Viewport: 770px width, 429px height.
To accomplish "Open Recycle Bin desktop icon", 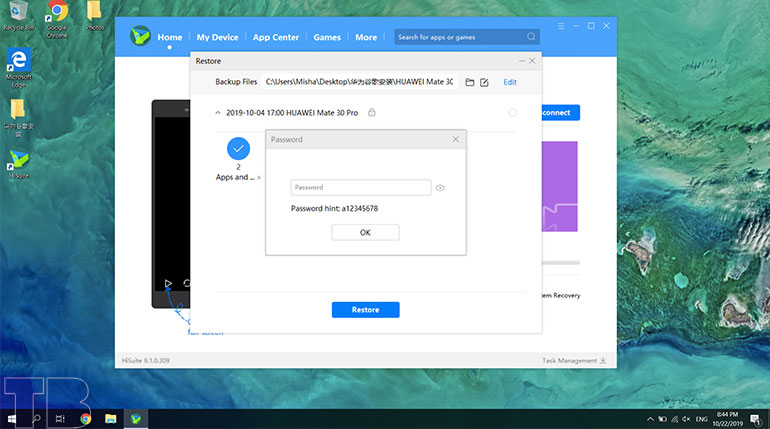I will (x=19, y=16).
